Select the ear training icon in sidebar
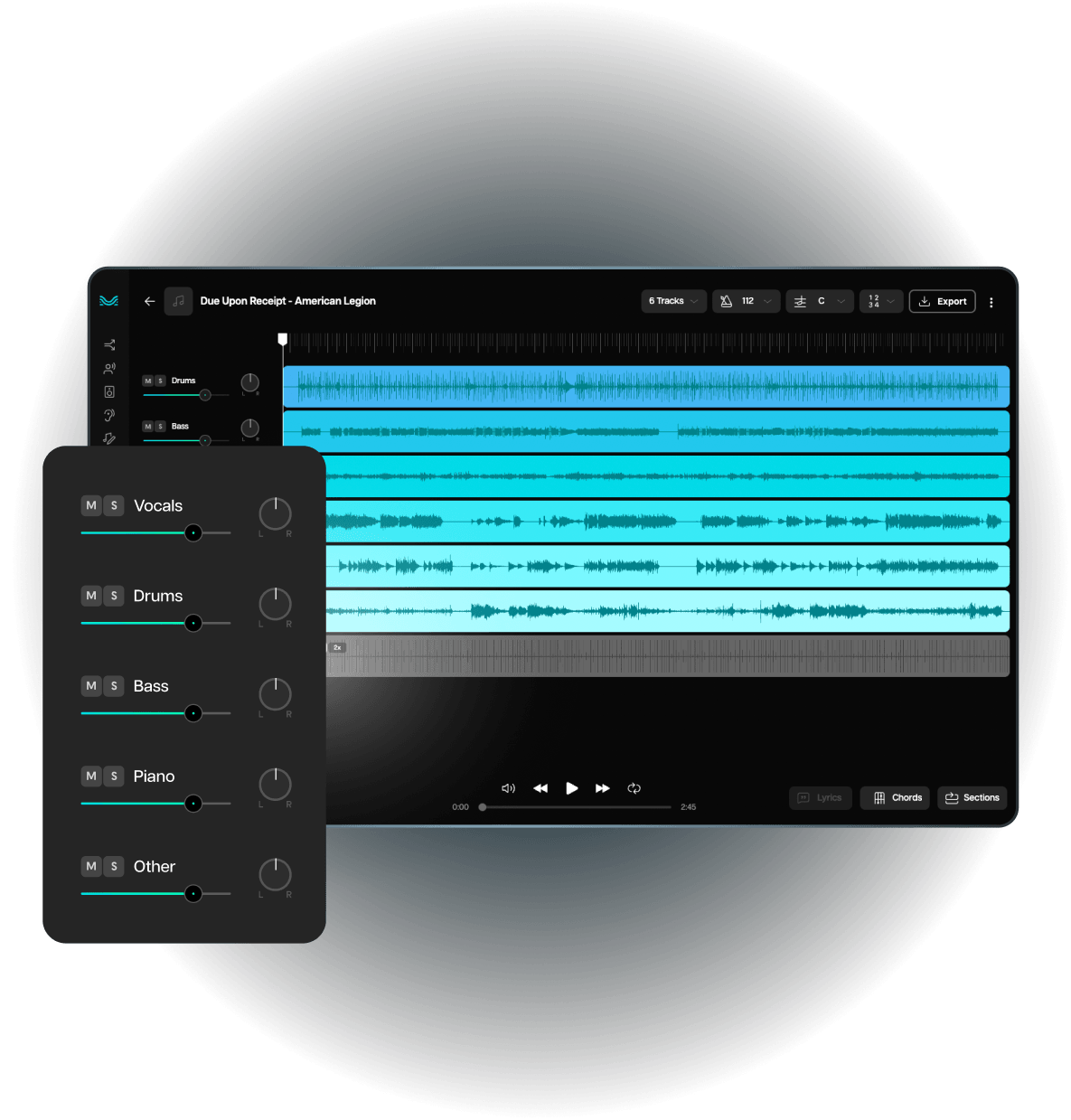This screenshot has width=1071, height=1120. tap(109, 416)
